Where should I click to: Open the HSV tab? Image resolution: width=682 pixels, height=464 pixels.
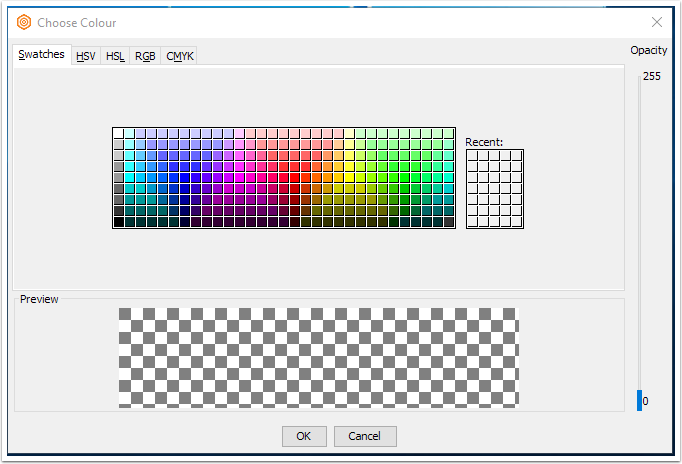pyautogui.click(x=86, y=56)
